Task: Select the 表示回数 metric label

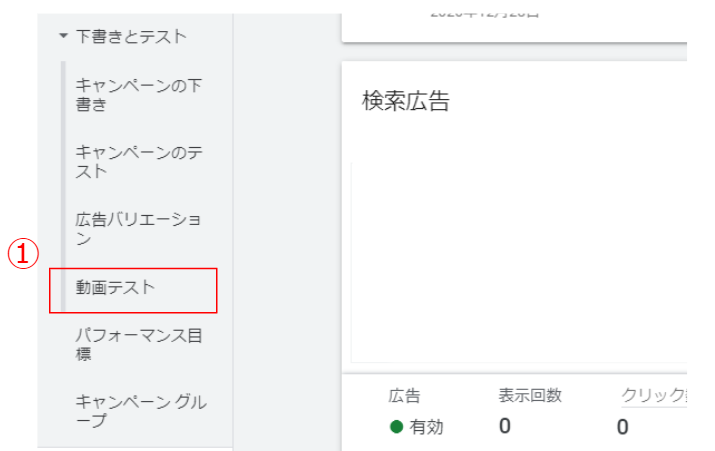Action: click(530, 396)
